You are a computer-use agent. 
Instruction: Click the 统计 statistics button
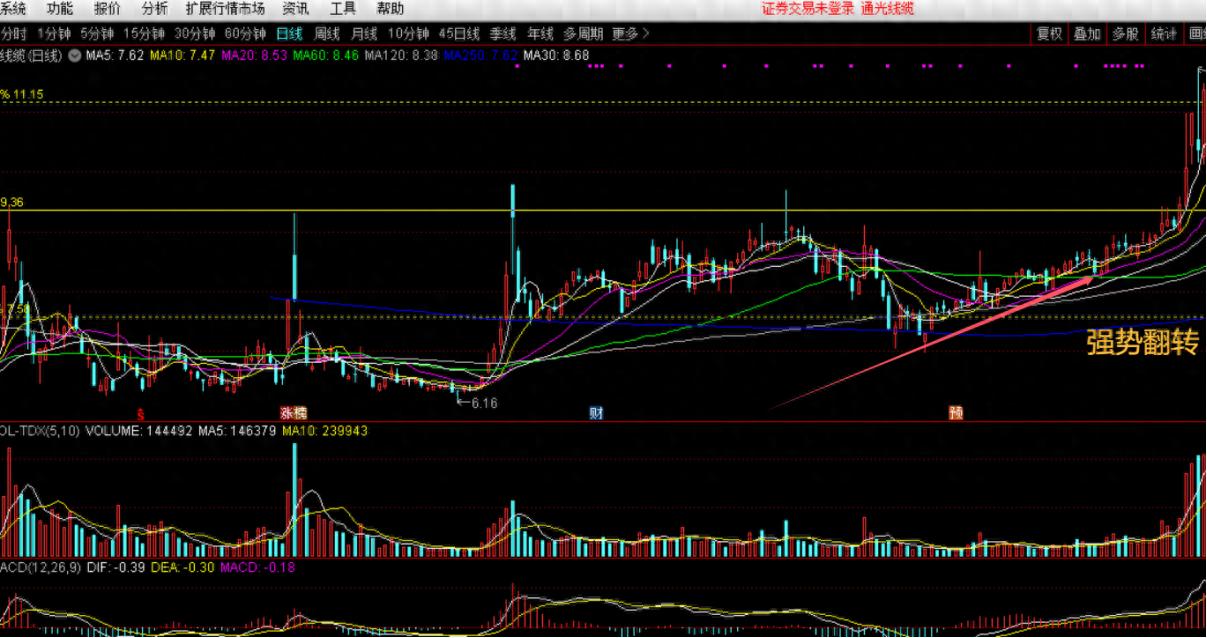[x=1163, y=34]
